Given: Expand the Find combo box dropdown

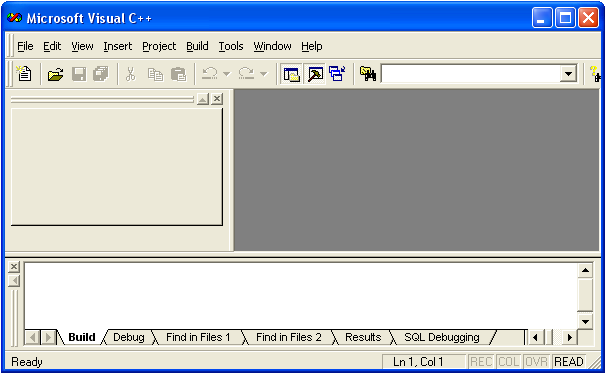Looking at the screenshot, I should [x=568, y=74].
